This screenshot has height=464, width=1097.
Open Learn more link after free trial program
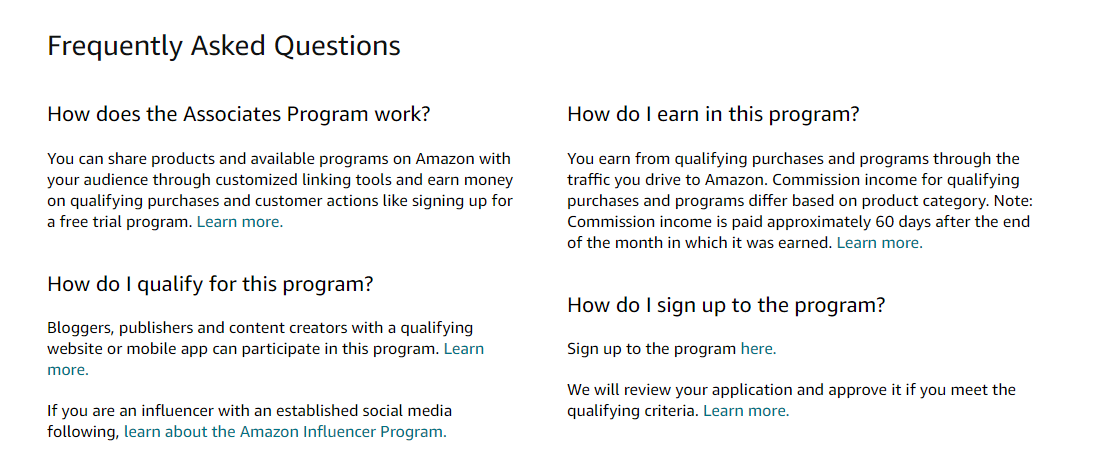coord(240,223)
